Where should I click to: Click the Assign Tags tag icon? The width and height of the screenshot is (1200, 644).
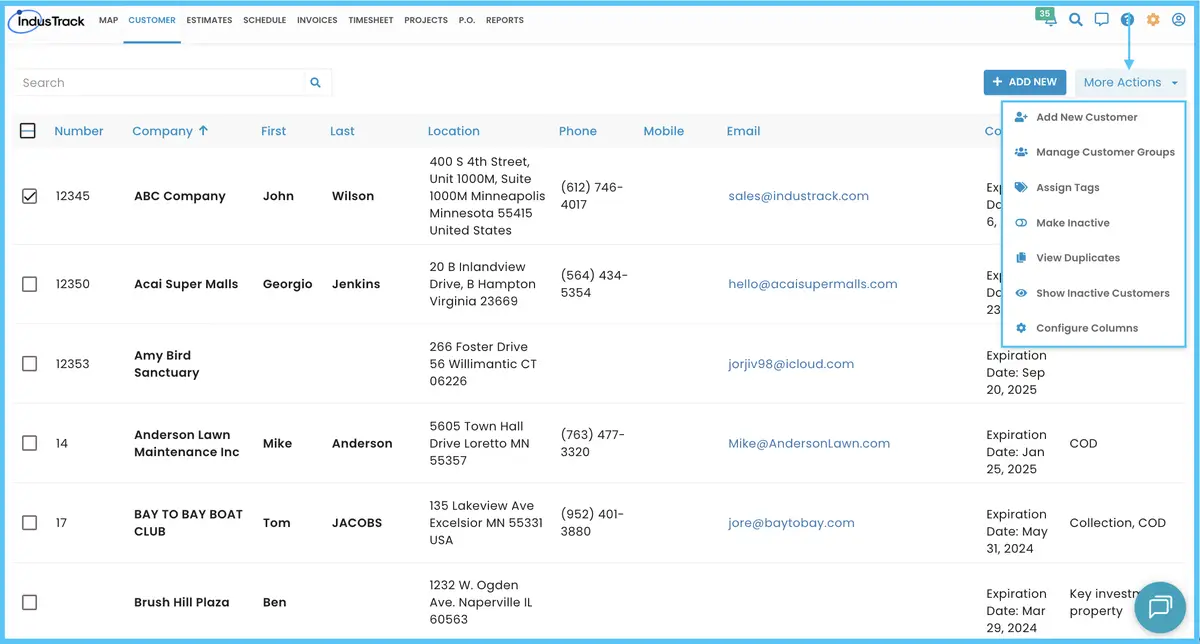point(1021,187)
